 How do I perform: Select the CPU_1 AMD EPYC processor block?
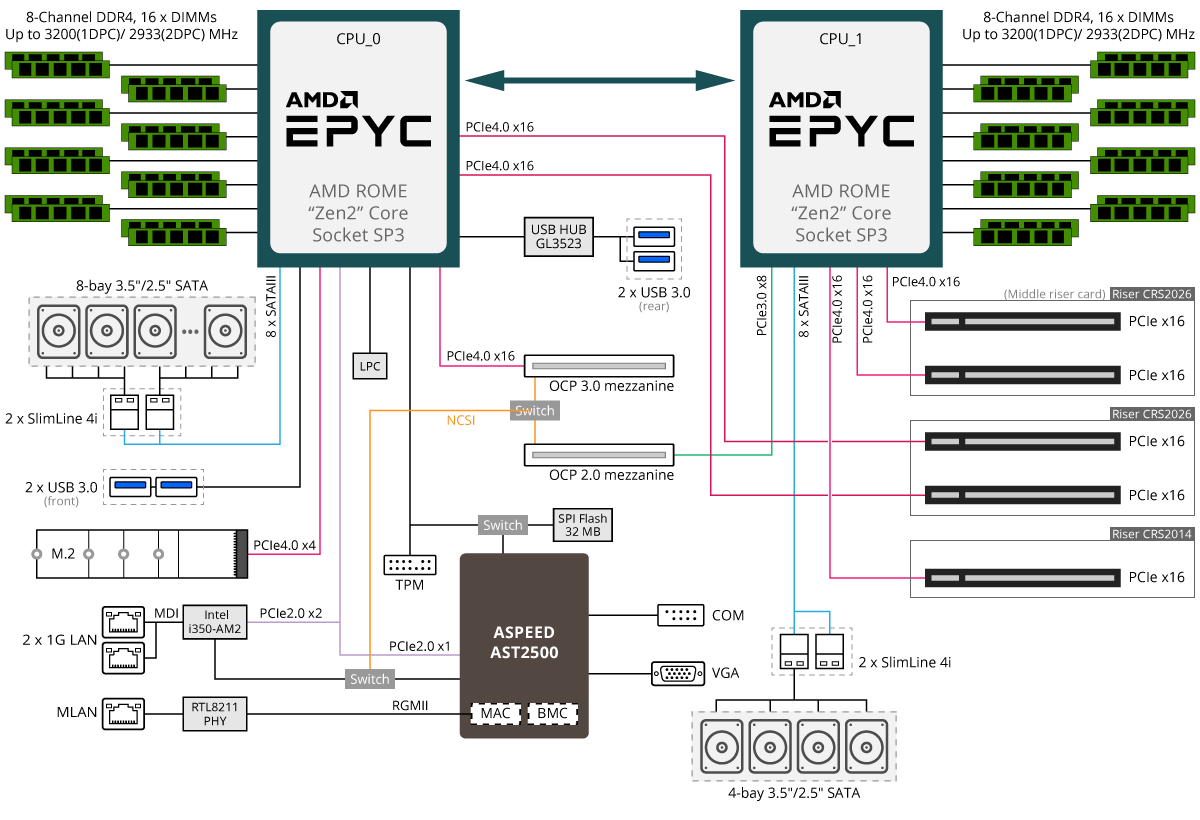click(841, 138)
